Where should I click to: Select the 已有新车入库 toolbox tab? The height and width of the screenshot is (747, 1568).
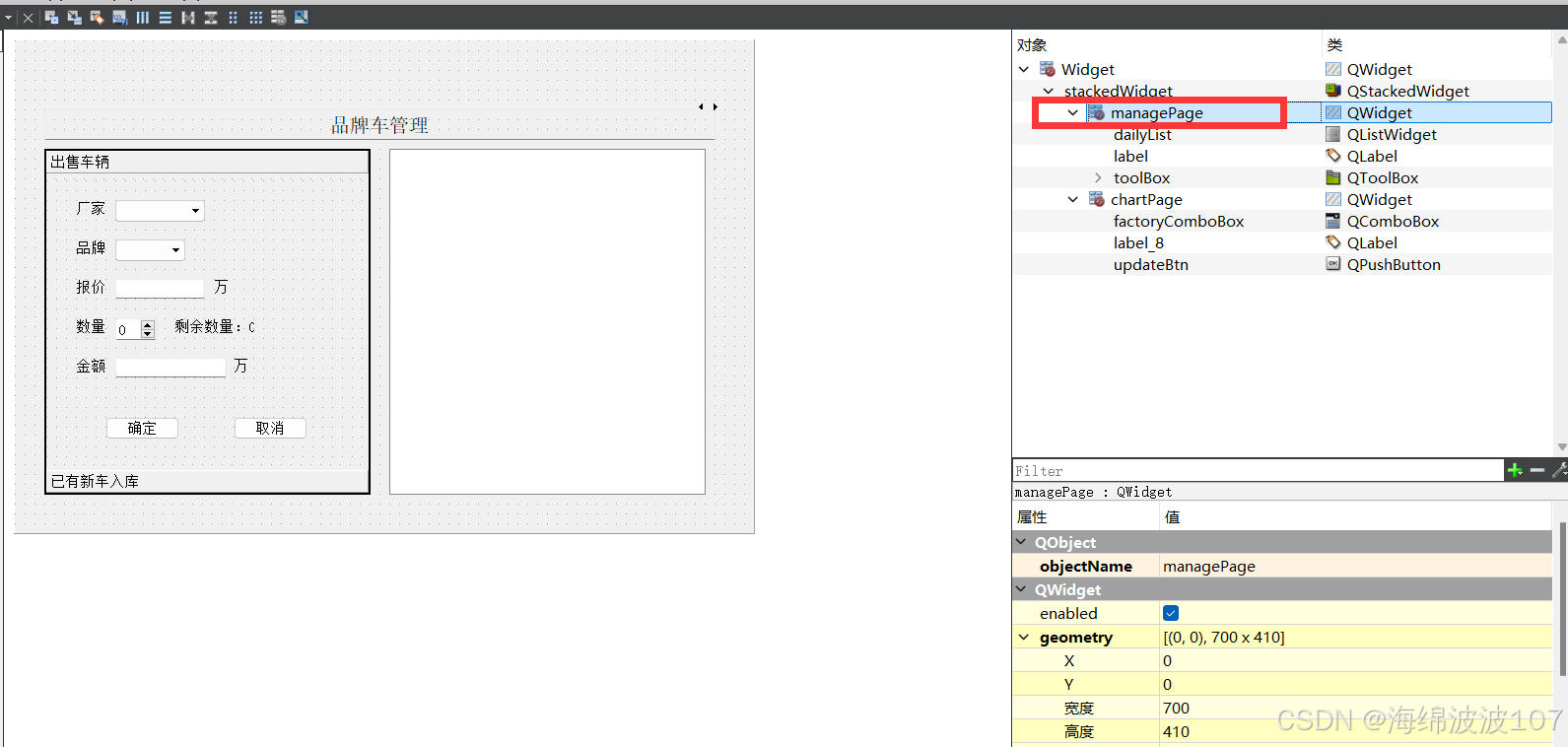[x=207, y=481]
